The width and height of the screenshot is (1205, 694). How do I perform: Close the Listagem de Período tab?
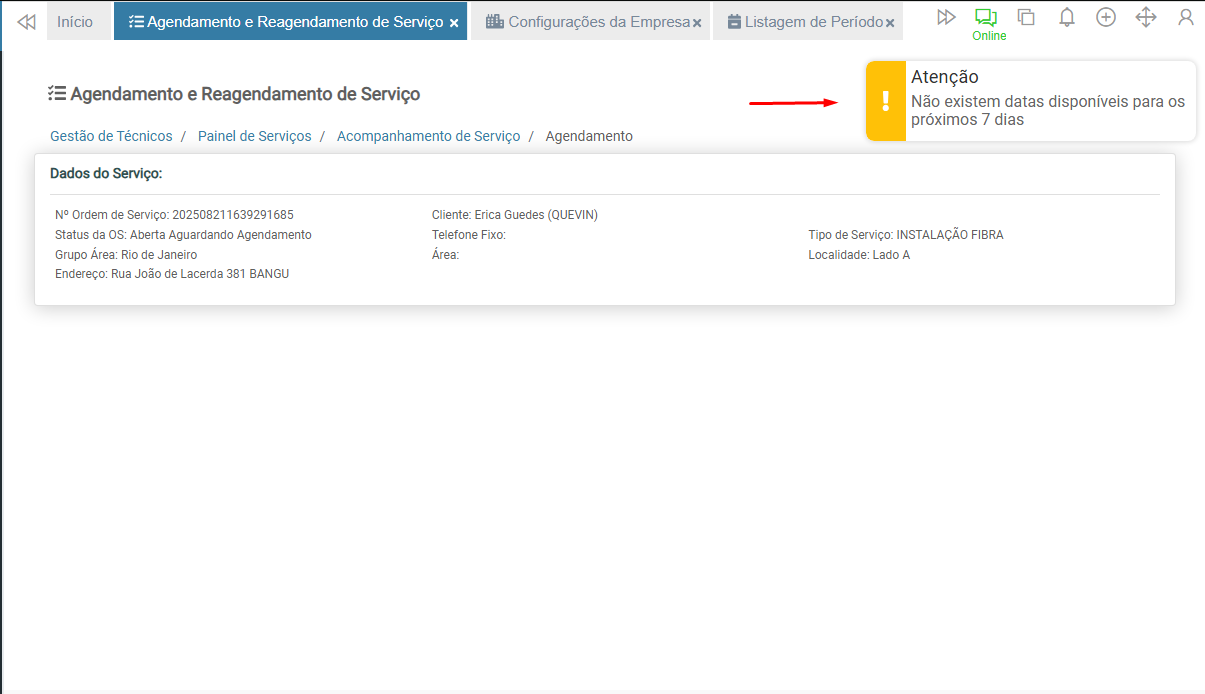coord(890,23)
